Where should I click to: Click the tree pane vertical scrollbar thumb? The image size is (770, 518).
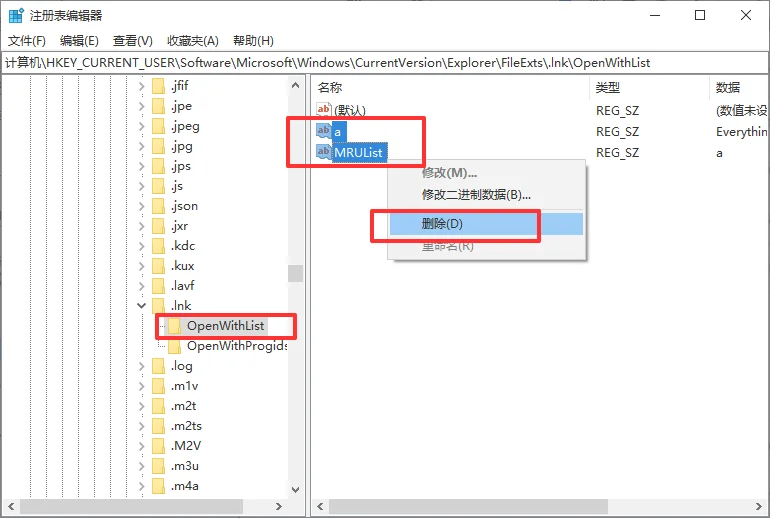pyautogui.click(x=295, y=273)
